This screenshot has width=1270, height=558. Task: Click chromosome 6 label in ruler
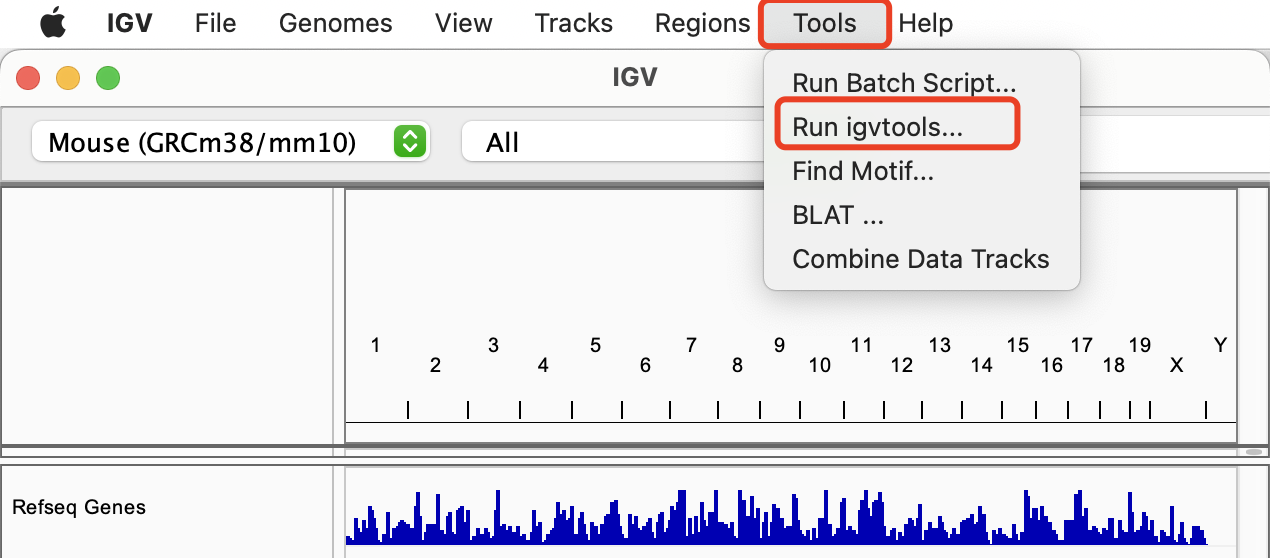coord(645,365)
